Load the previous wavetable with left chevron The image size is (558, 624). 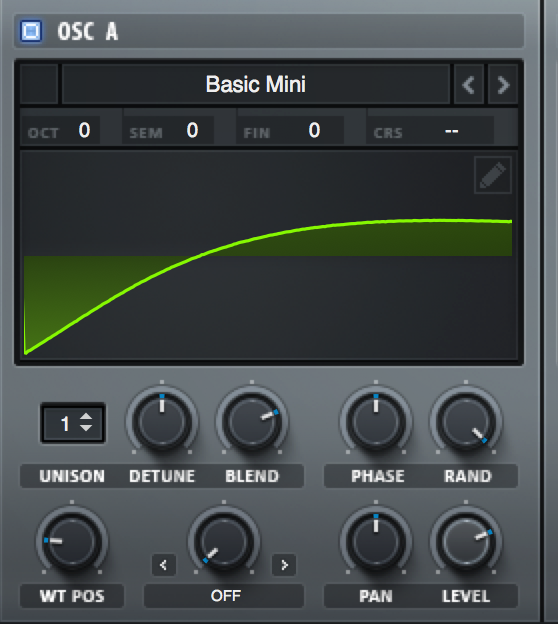468,85
